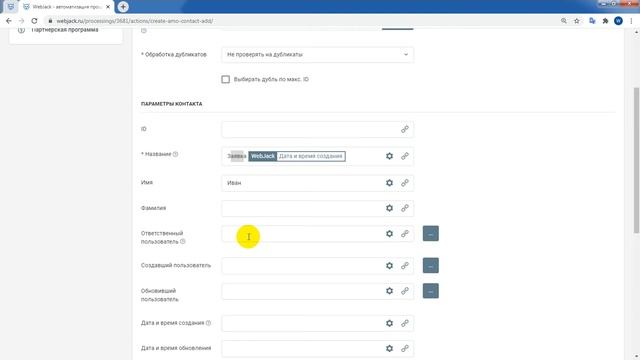Screen dimensions: 640x360
Task: Open gear settings for Создавший пользователь field
Action: [x=389, y=266]
